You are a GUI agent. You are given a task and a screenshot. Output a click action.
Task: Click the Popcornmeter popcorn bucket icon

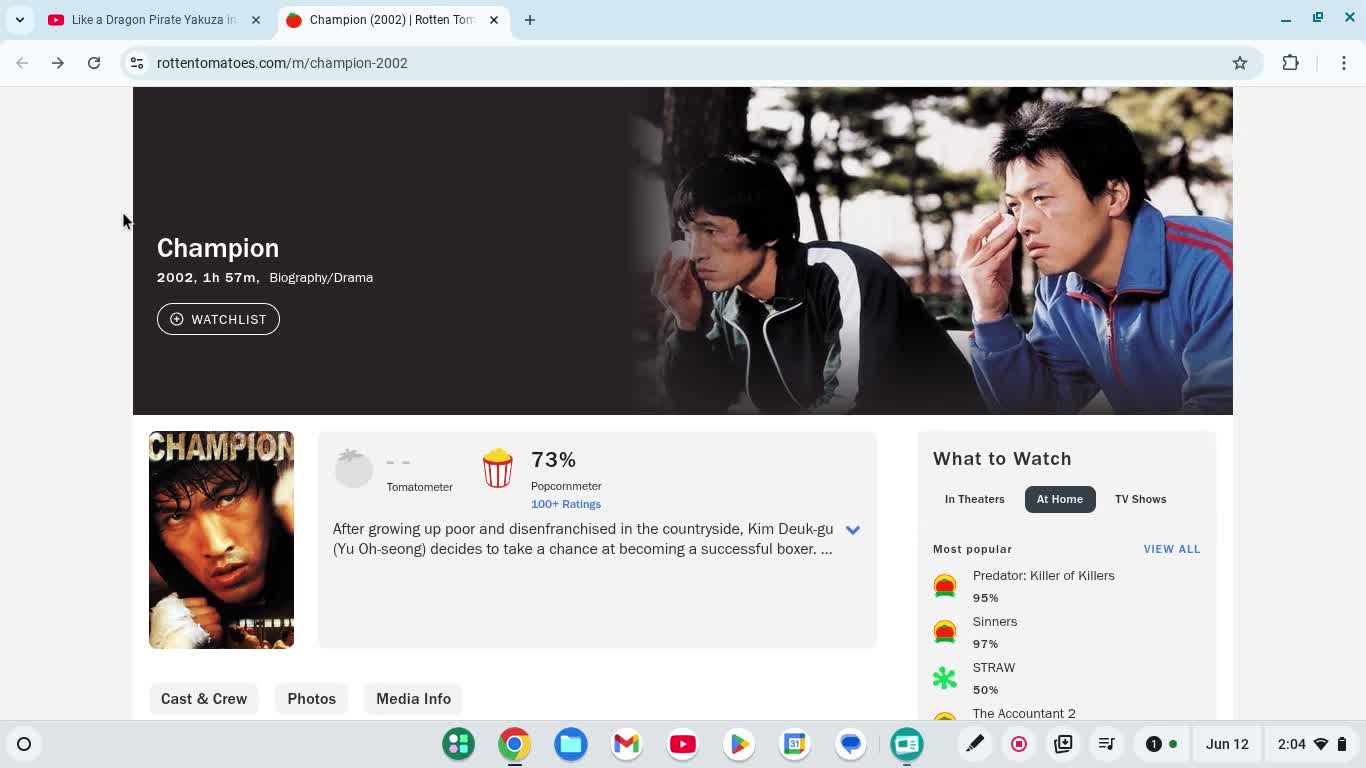click(497, 468)
